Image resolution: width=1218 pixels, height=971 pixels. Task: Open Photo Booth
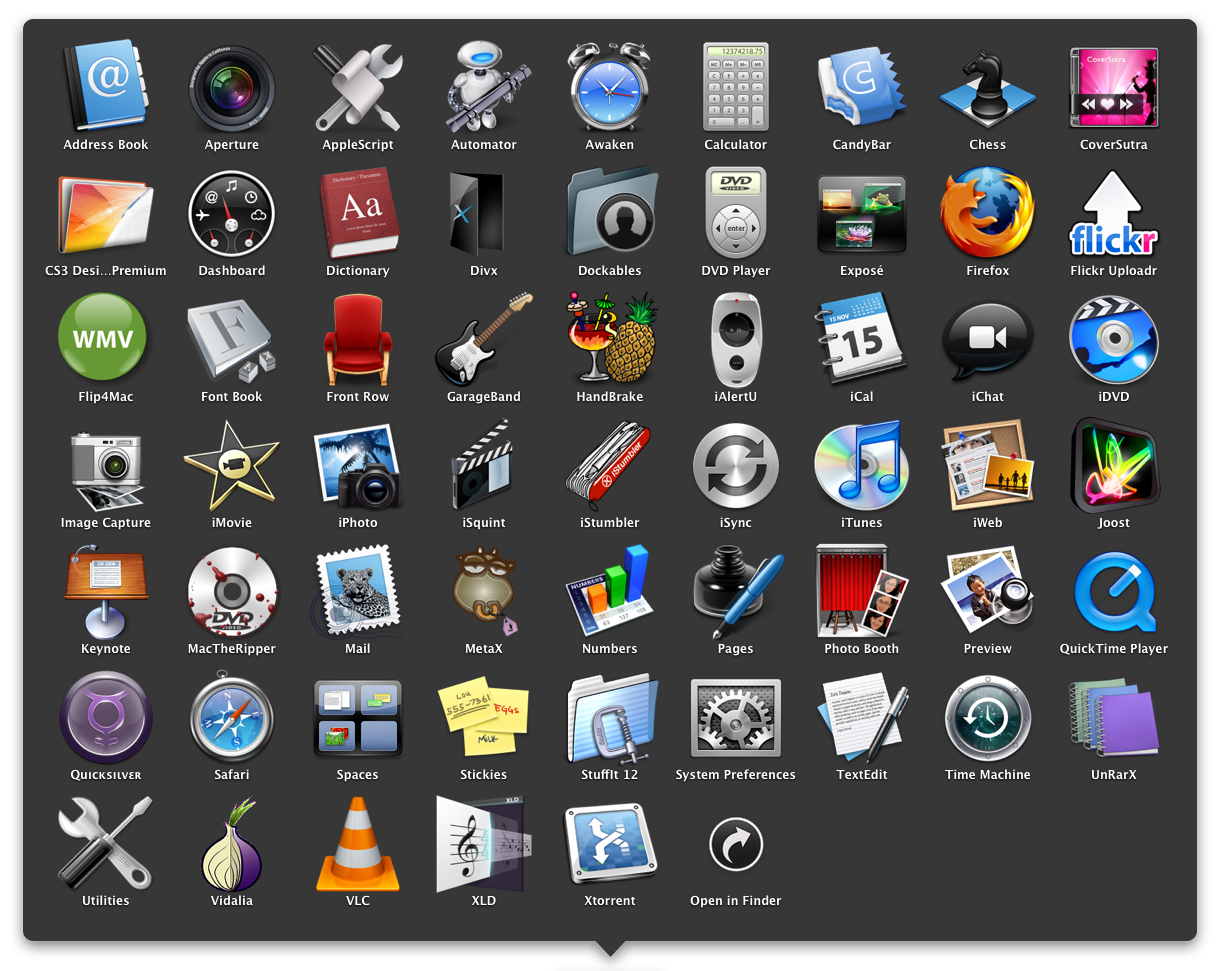click(862, 591)
